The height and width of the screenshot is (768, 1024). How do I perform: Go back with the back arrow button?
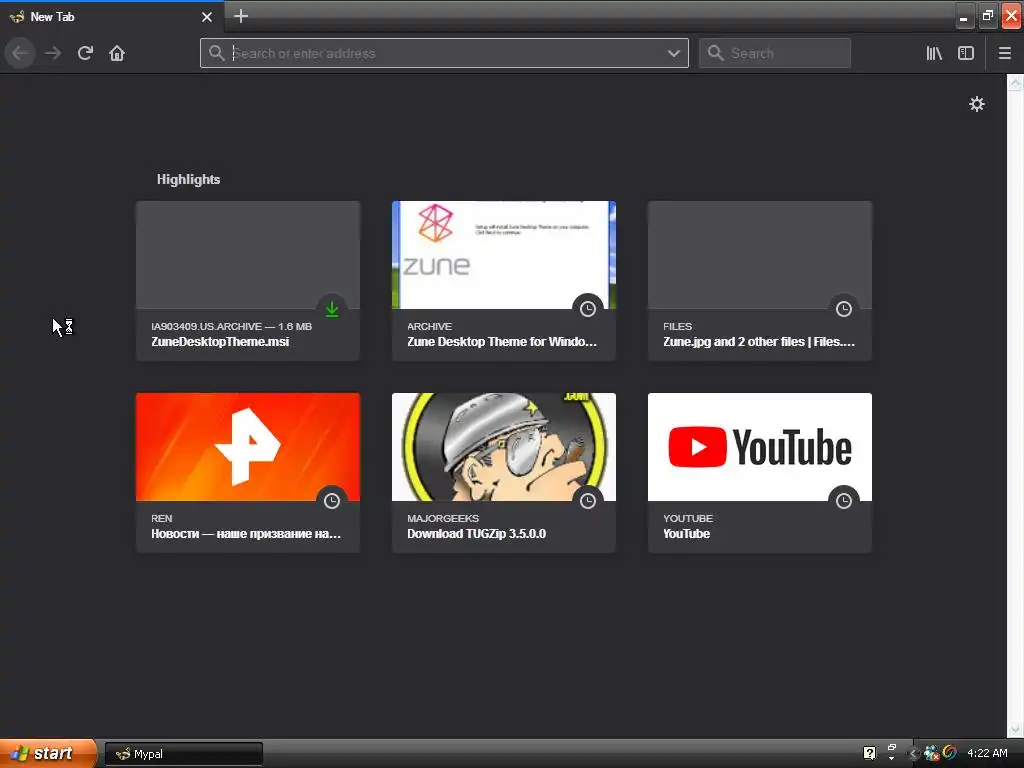point(20,53)
